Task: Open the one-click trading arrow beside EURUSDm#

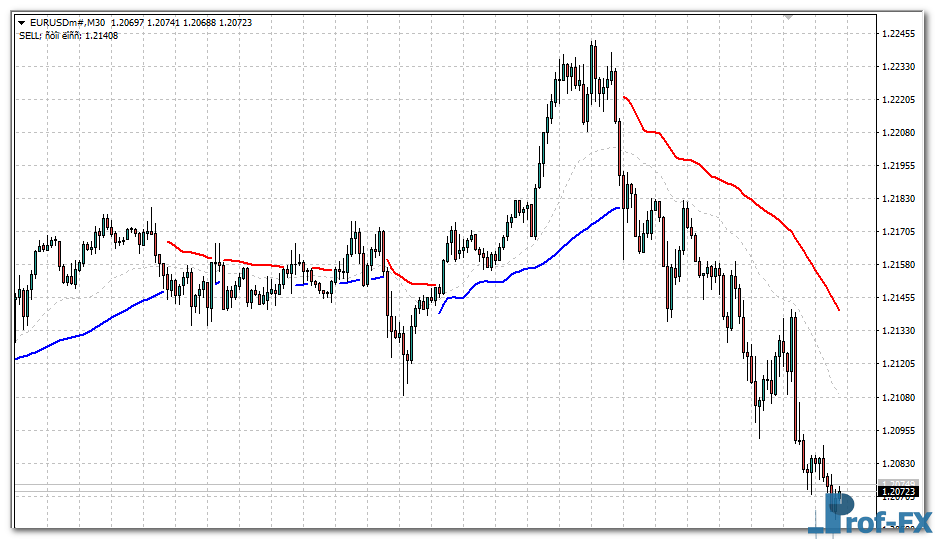Action: (x=22, y=21)
